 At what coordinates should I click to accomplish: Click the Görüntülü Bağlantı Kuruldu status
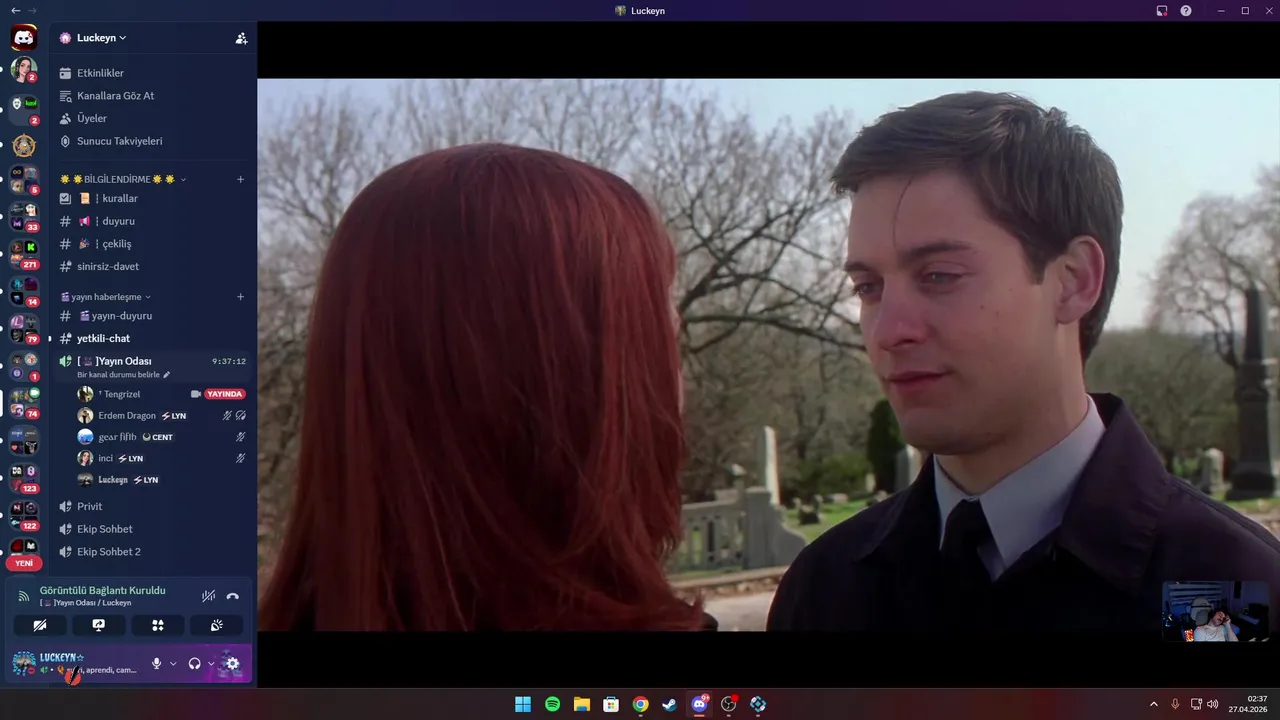pos(103,590)
